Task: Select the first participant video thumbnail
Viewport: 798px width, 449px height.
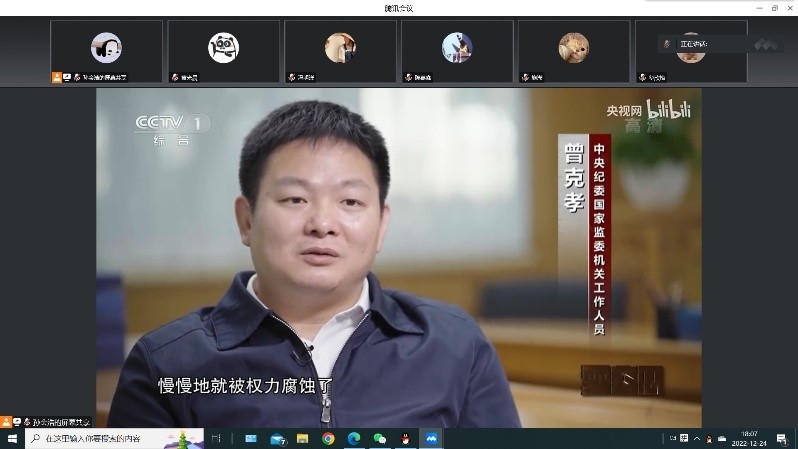Action: pos(106,50)
